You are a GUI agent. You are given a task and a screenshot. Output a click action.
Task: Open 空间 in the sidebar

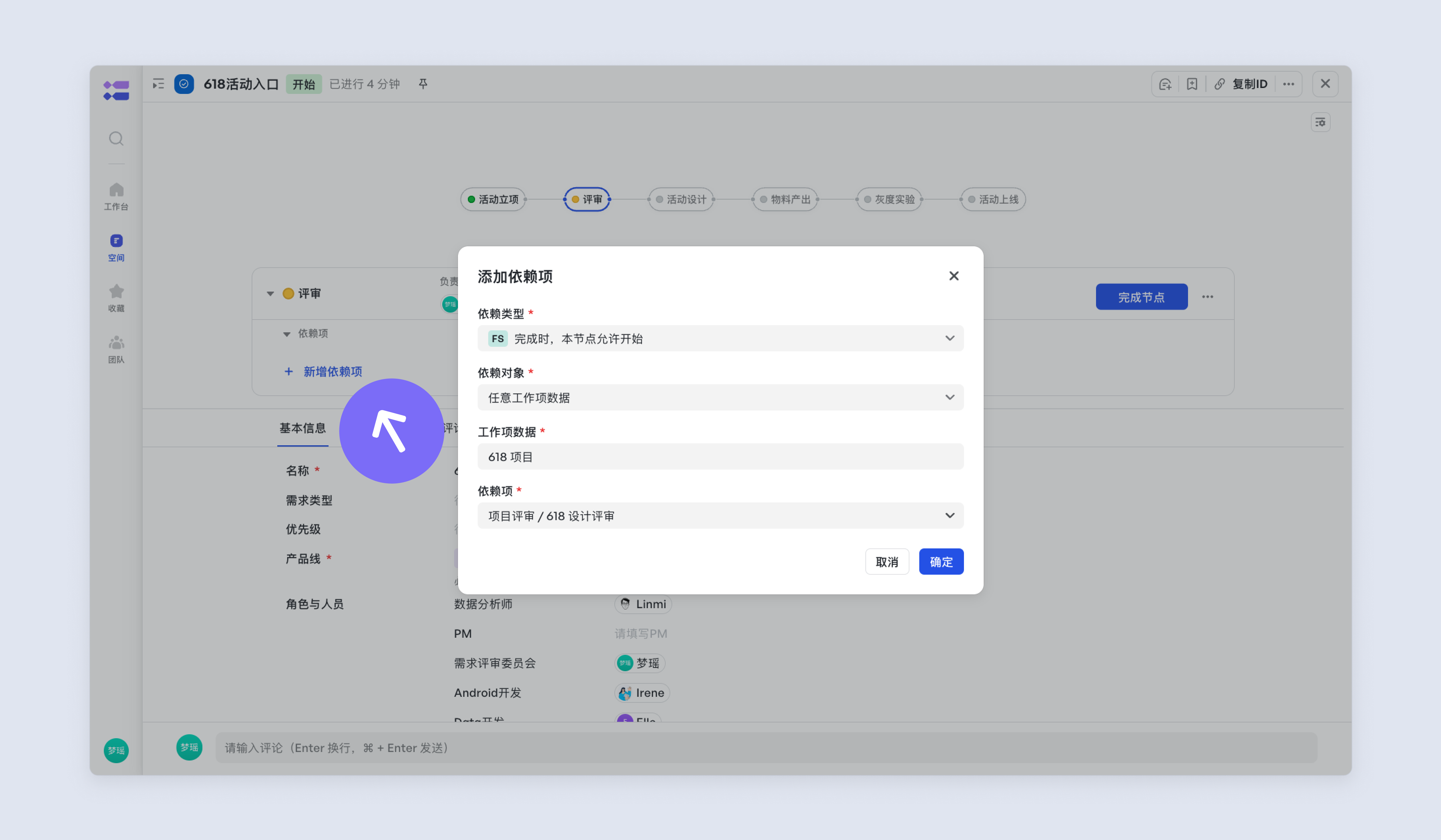[x=116, y=247]
